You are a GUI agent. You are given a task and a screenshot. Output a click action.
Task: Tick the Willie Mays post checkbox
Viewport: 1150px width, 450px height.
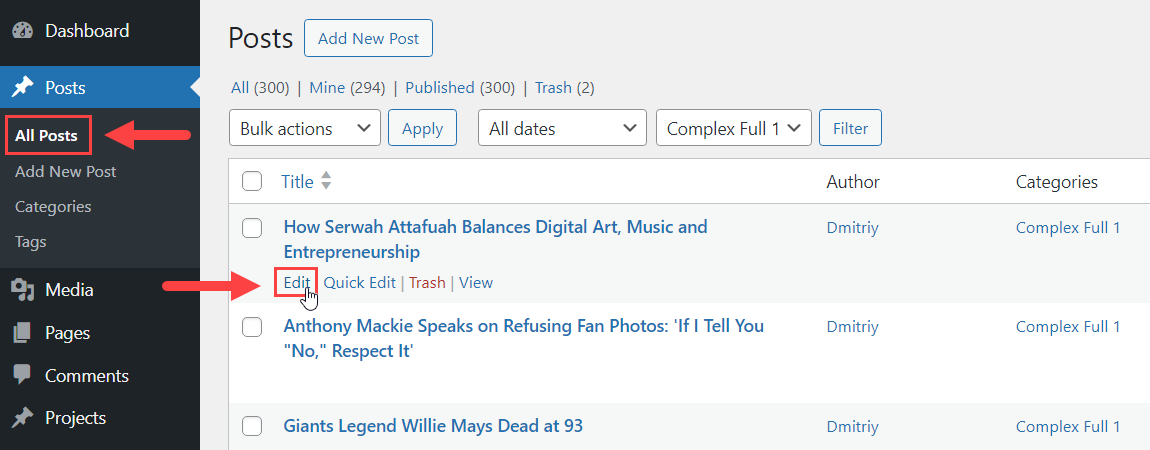[x=252, y=426]
